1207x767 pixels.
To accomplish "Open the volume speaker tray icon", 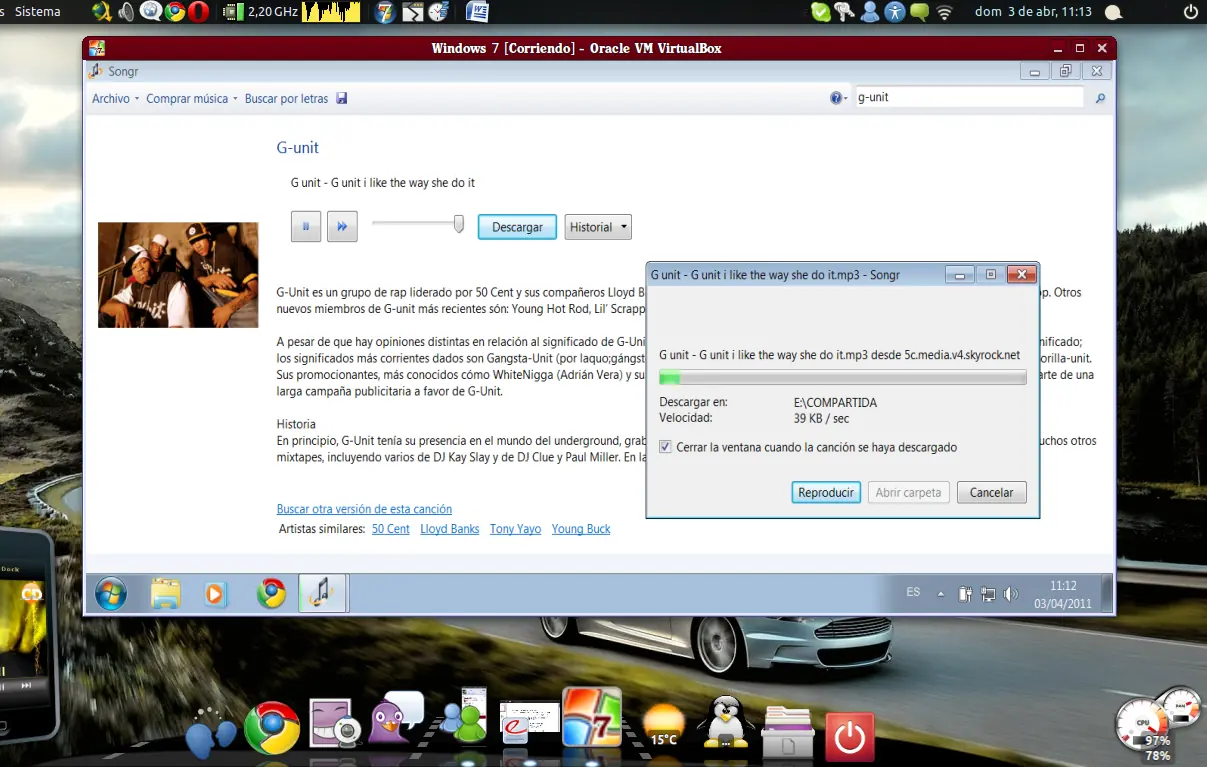I will [x=1011, y=594].
